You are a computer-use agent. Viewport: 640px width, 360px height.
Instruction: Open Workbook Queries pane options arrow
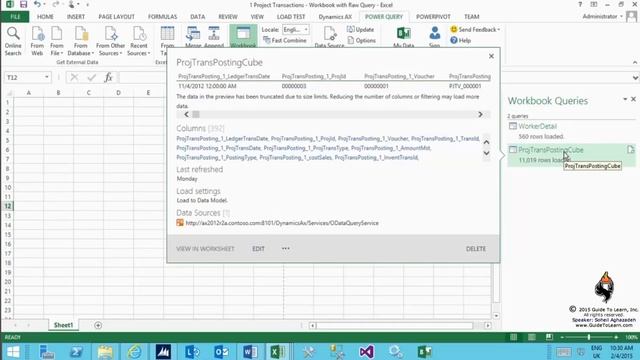625,99
